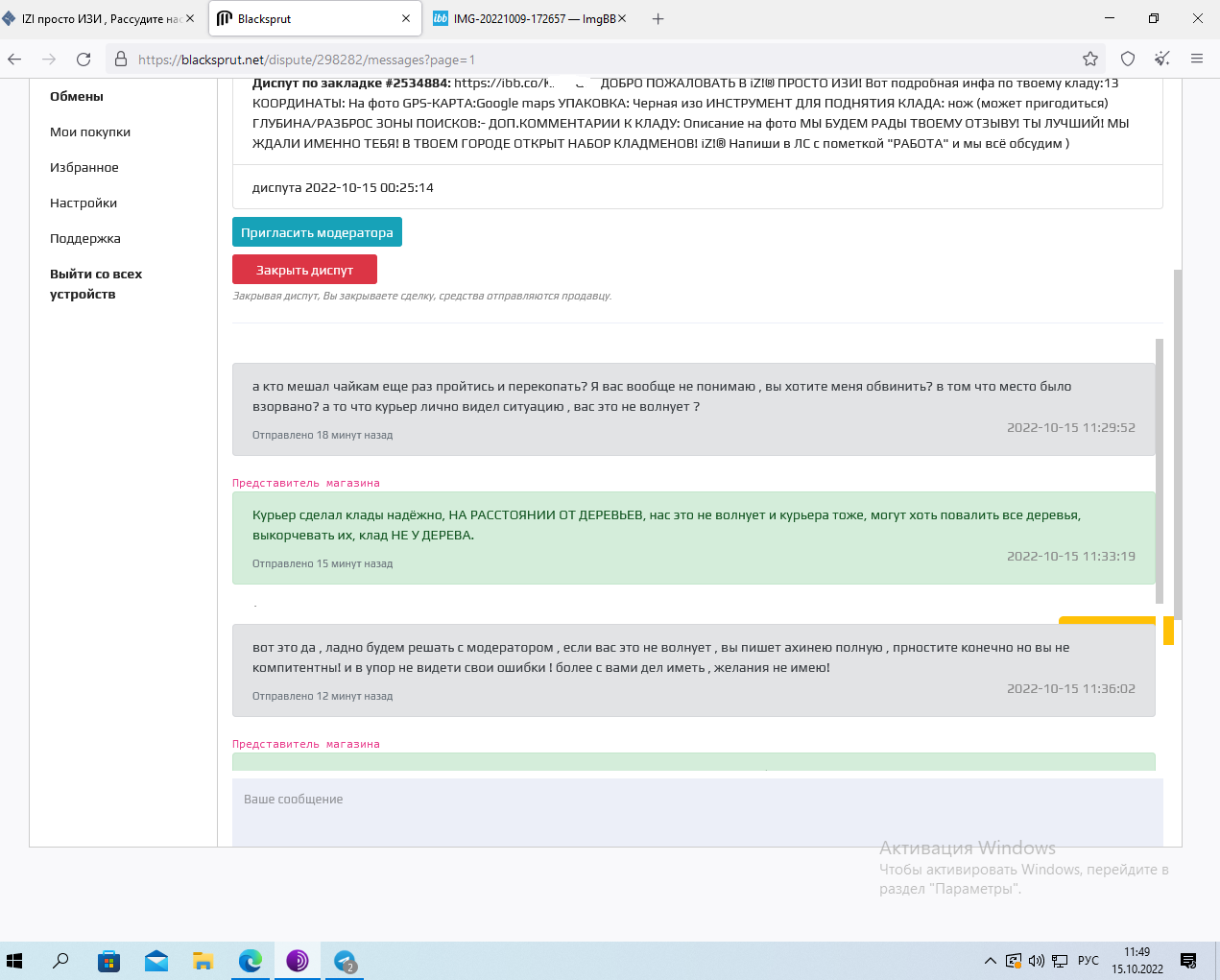The height and width of the screenshot is (980, 1220).
Task: Open Поддержка in sidebar
Action: point(85,238)
